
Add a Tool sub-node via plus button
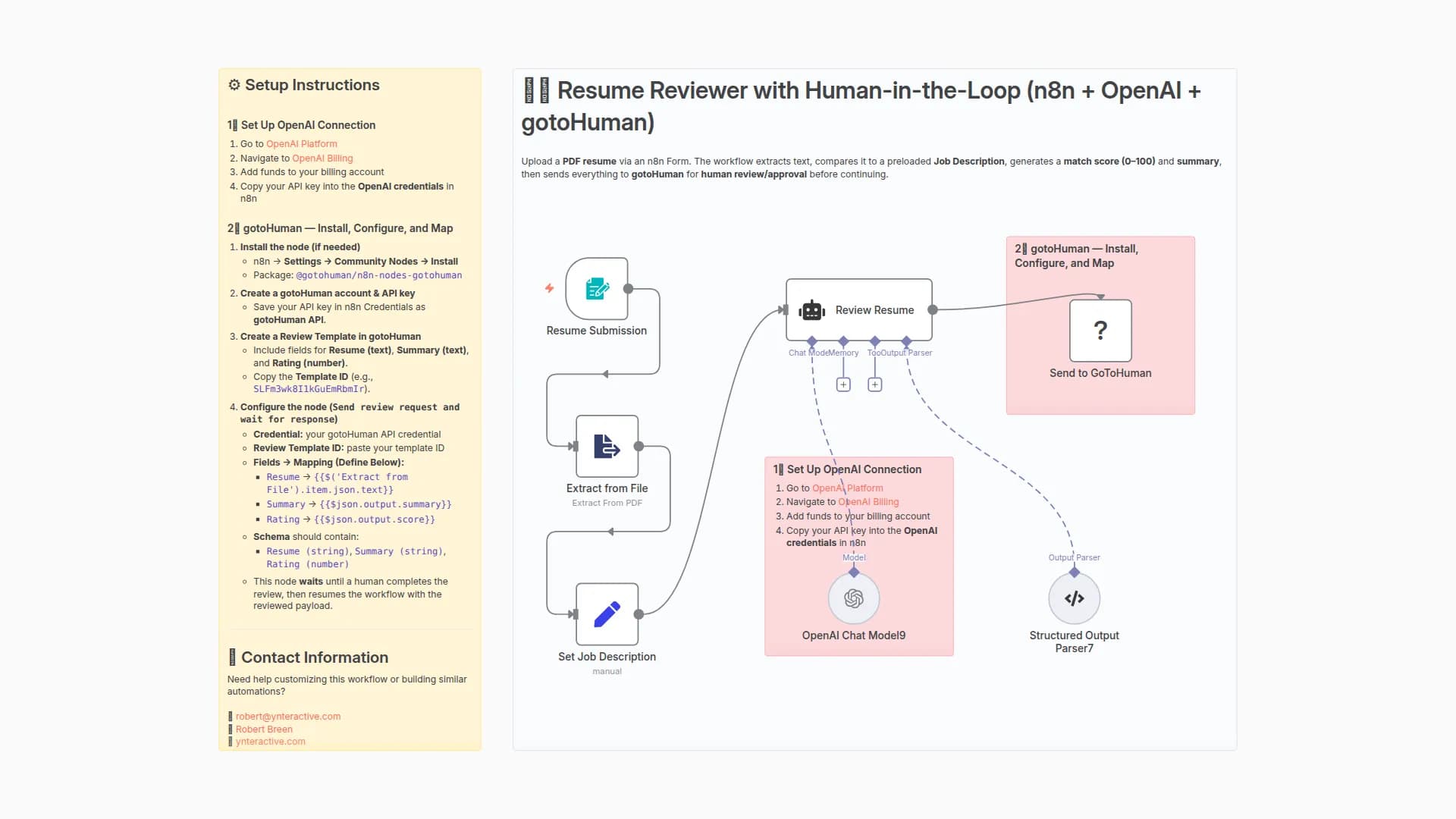pos(874,384)
